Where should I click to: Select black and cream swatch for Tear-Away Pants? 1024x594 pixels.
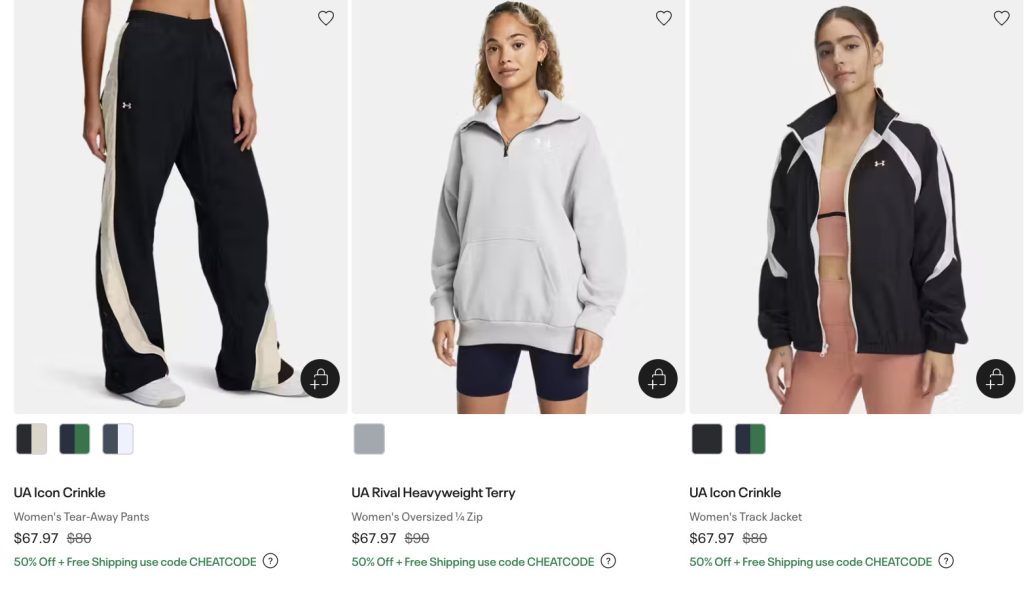(x=32, y=439)
